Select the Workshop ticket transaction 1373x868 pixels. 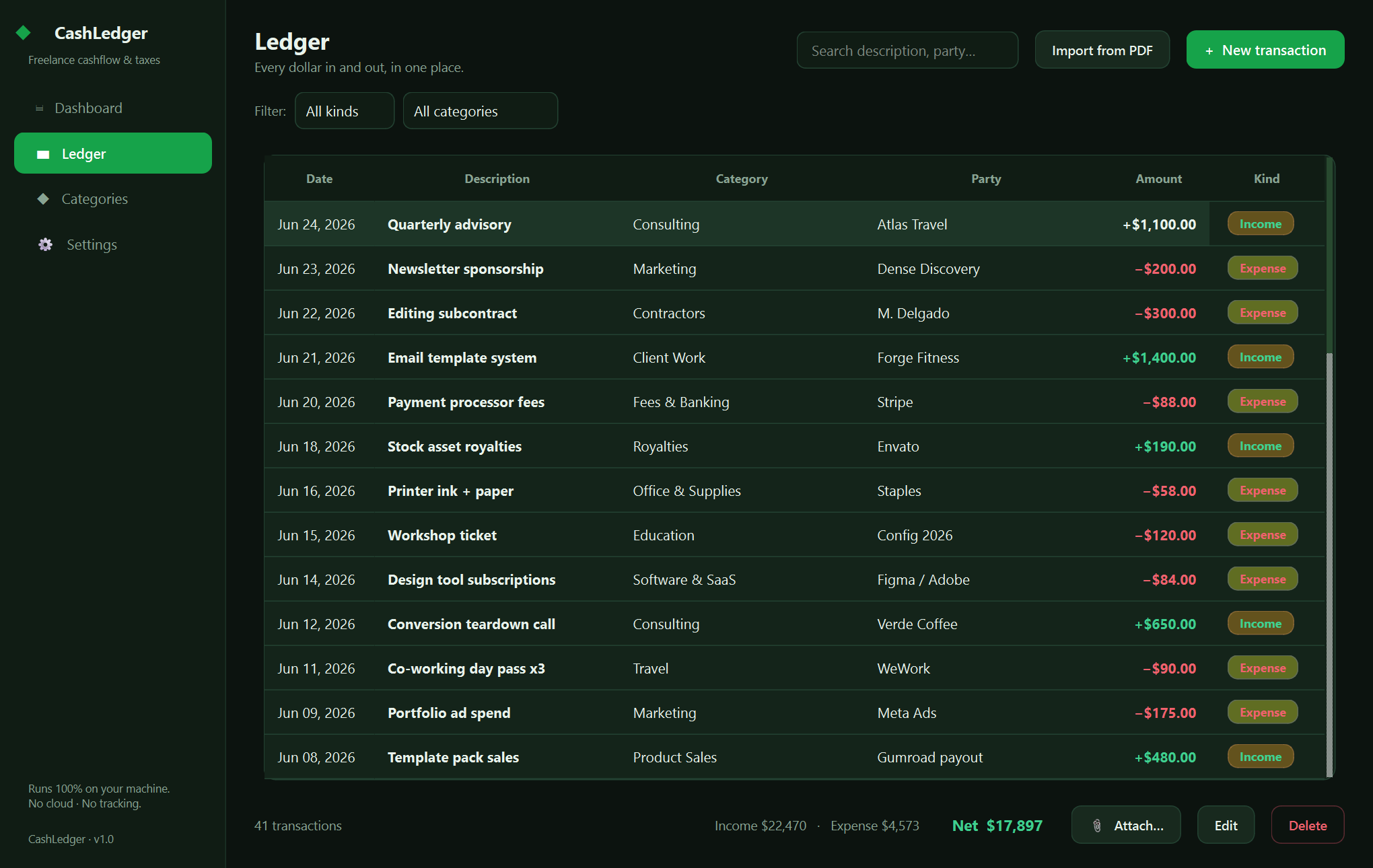794,535
